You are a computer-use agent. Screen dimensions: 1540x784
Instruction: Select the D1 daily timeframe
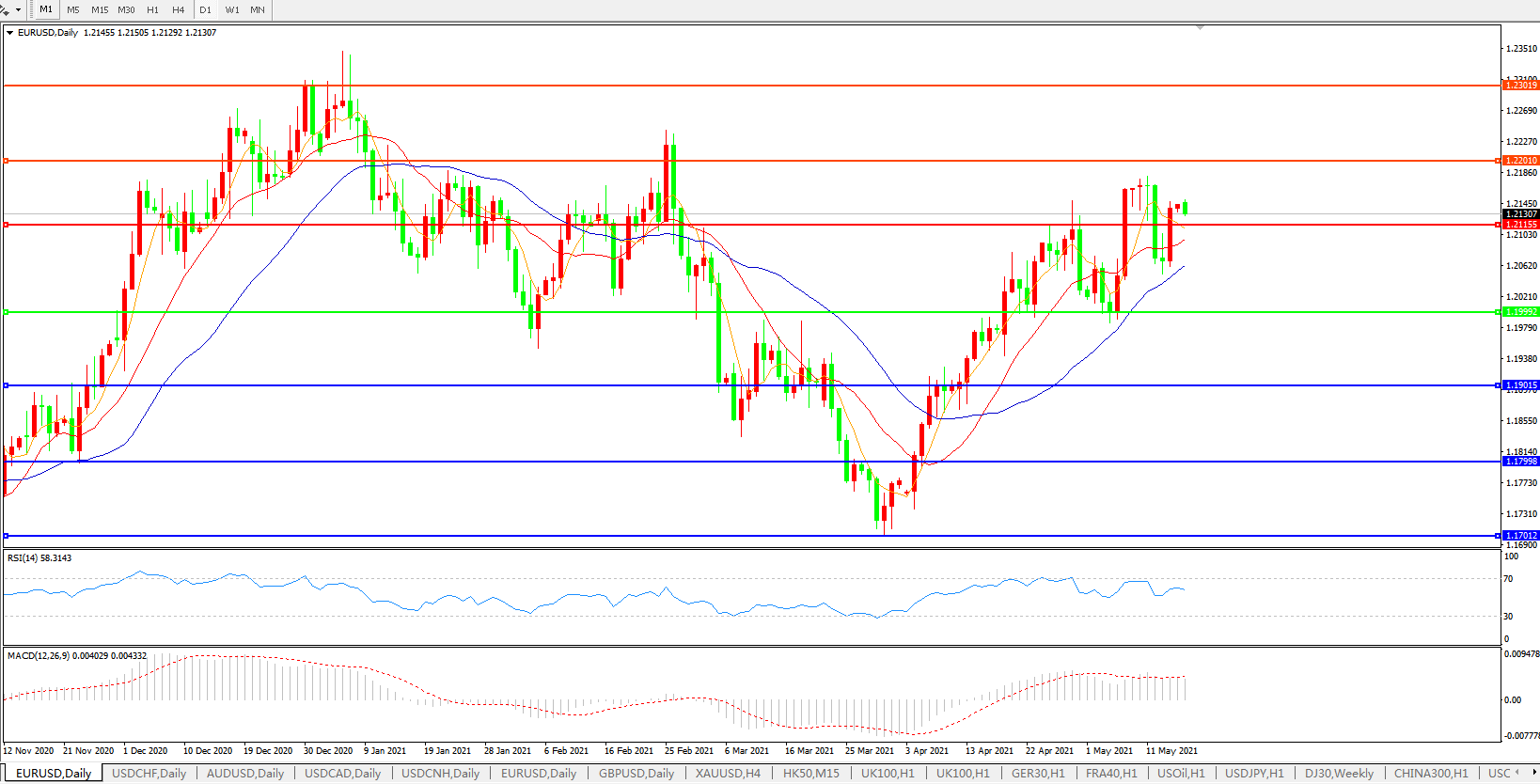pos(205,9)
